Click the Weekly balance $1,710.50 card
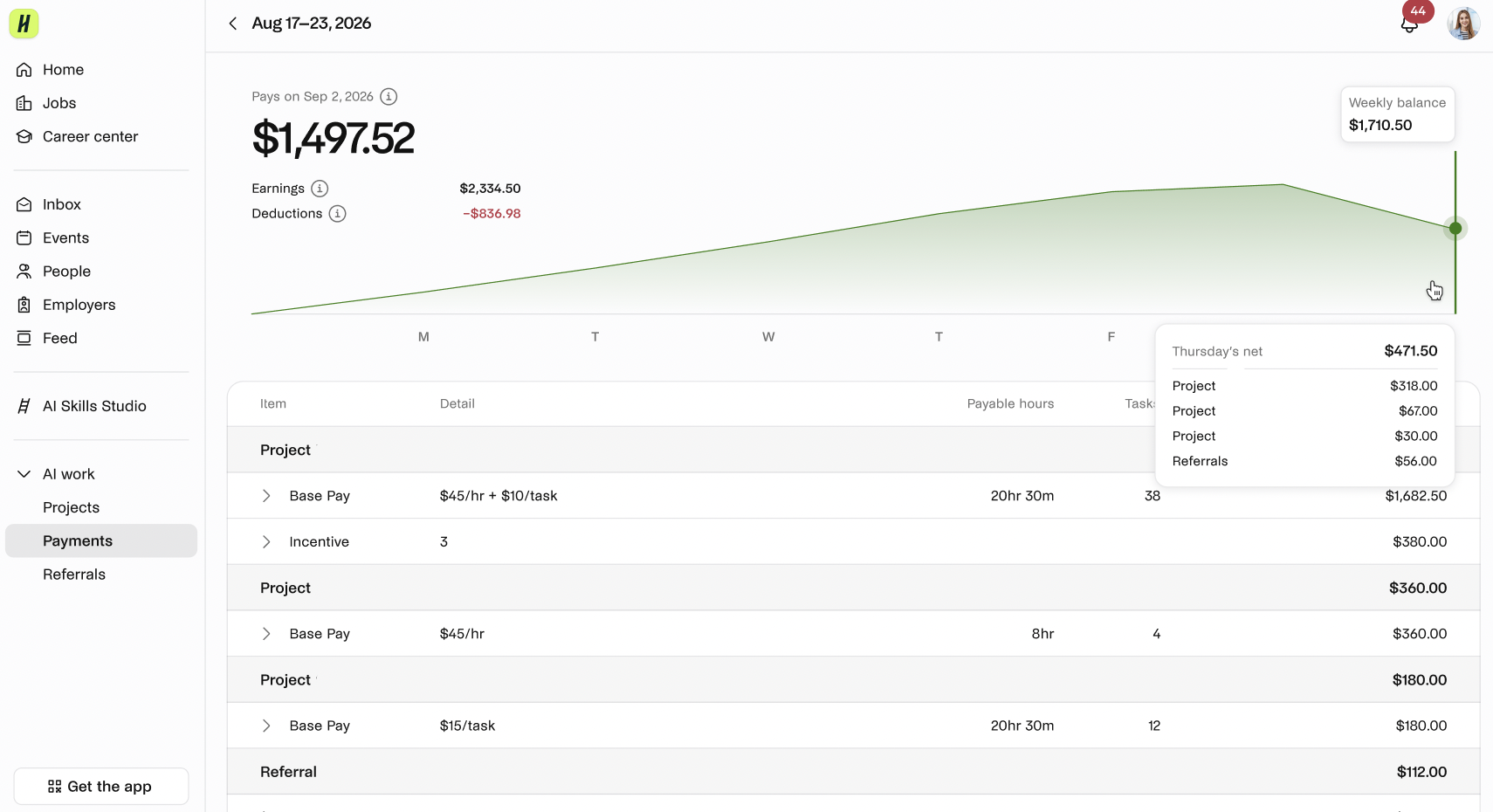This screenshot has width=1493, height=812. (1398, 114)
